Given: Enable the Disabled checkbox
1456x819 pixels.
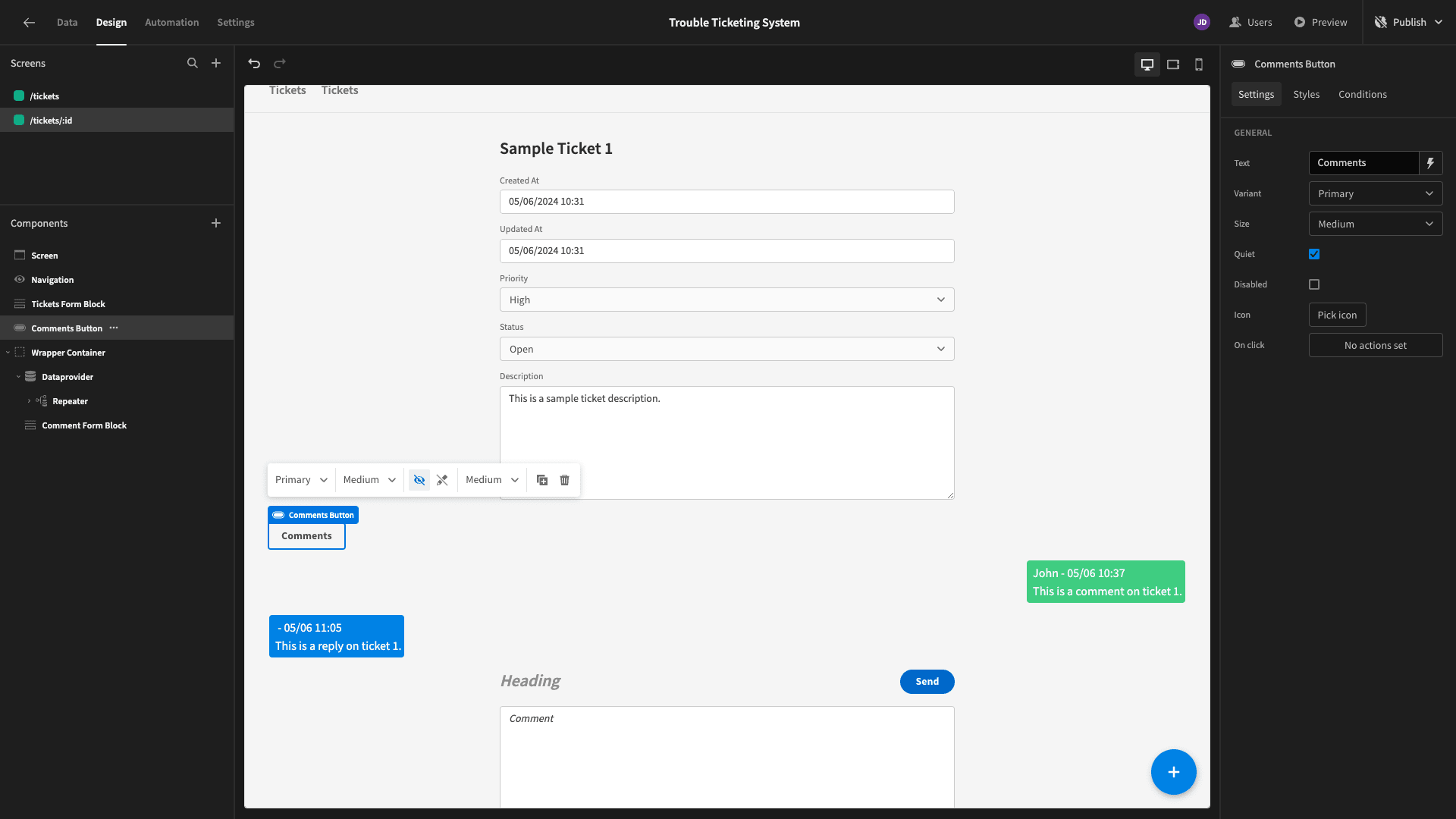Looking at the screenshot, I should coord(1314,284).
